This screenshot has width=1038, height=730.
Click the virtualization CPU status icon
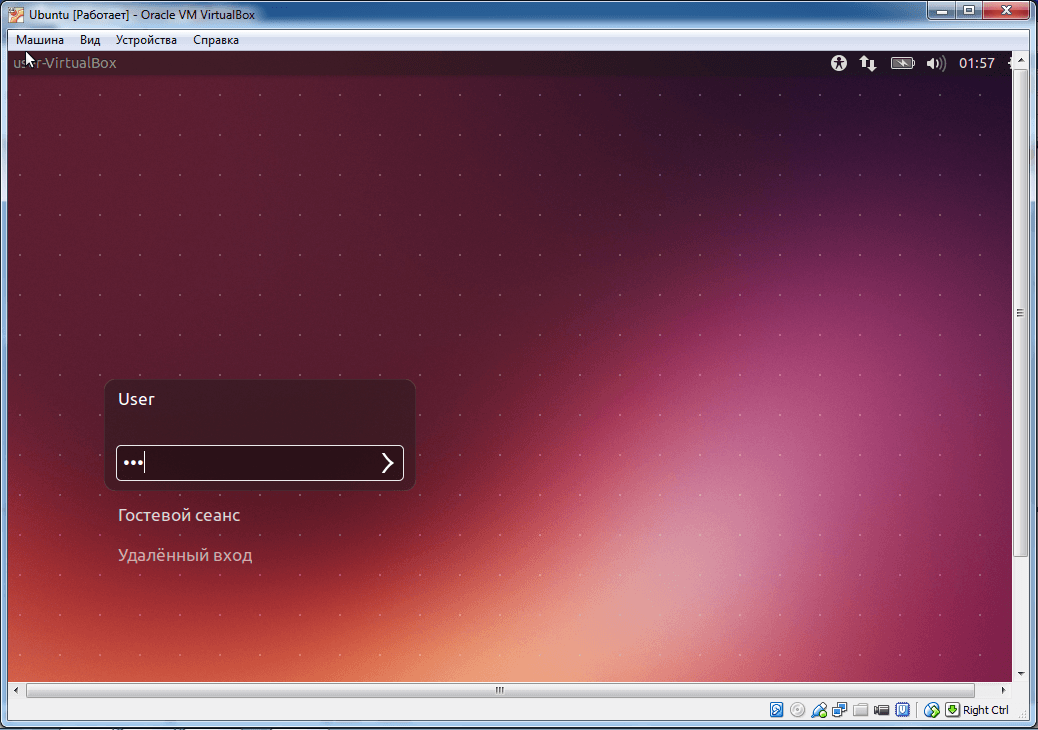coord(902,710)
